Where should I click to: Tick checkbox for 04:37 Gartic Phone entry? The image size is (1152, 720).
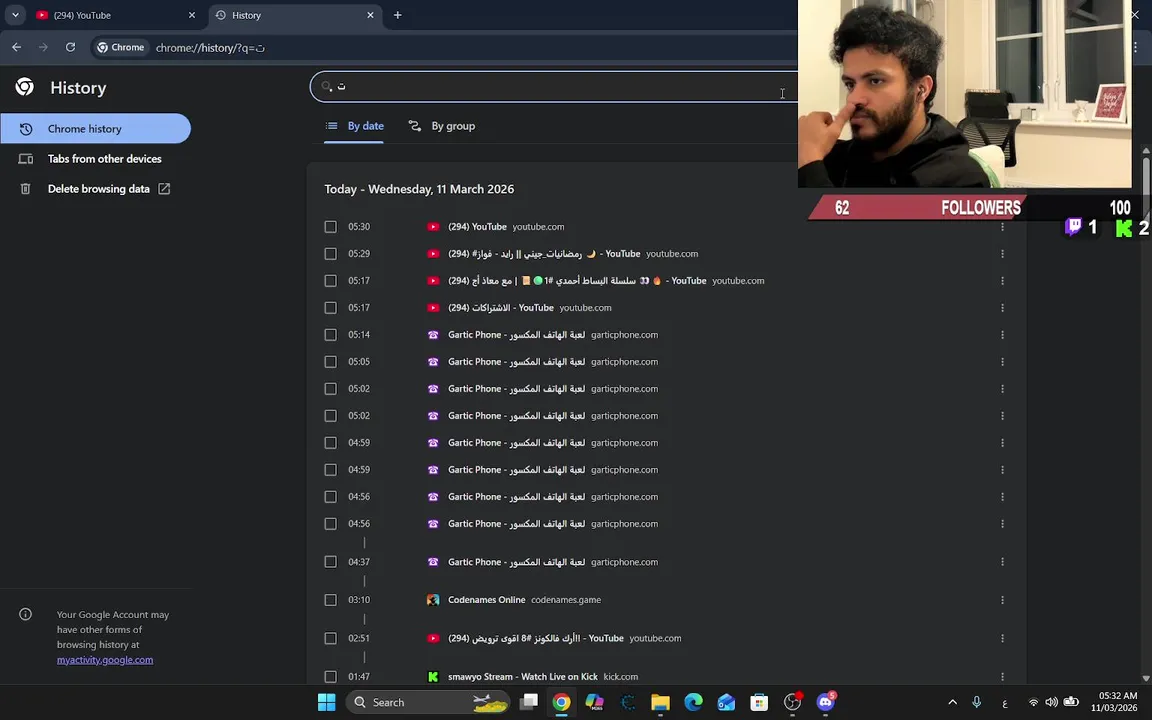coord(331,562)
